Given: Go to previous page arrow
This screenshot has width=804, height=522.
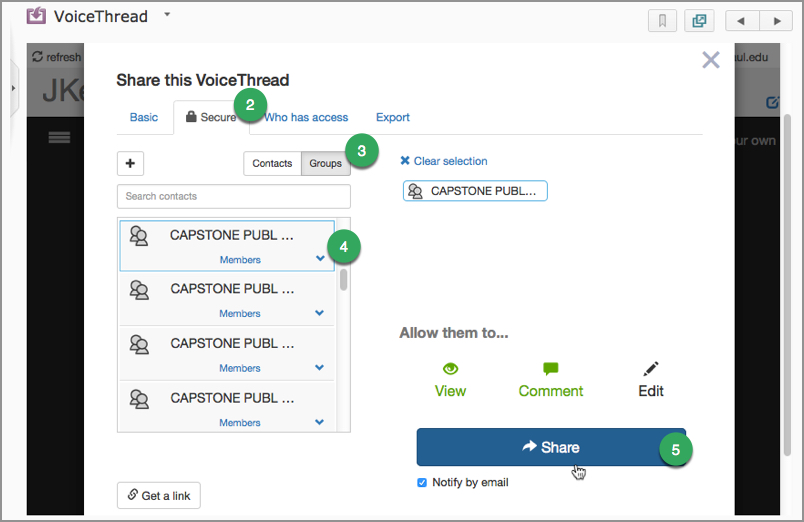Looking at the screenshot, I should [741, 21].
